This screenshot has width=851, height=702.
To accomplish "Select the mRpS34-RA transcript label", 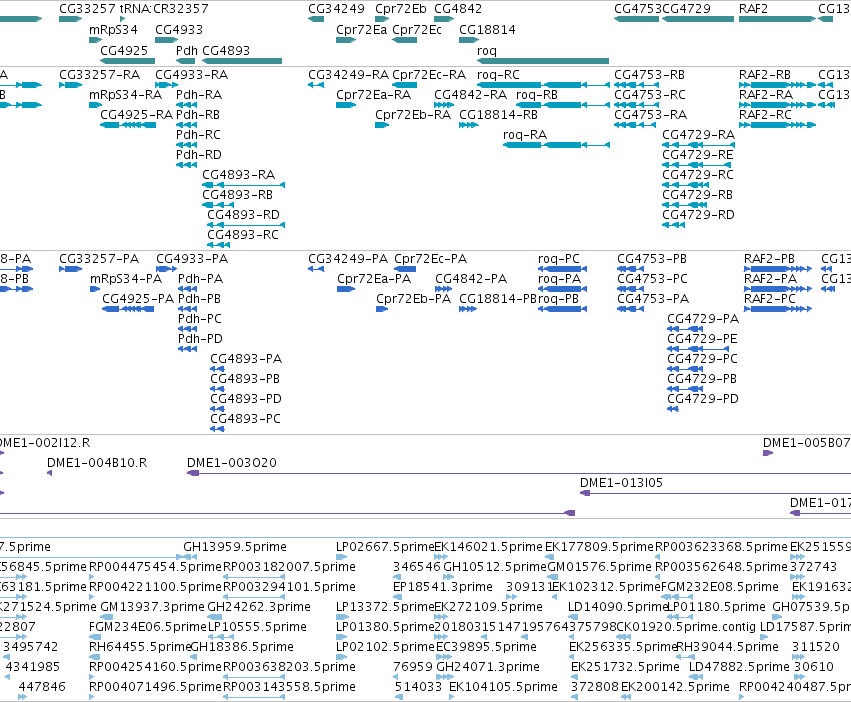I will pyautogui.click(x=125, y=95).
